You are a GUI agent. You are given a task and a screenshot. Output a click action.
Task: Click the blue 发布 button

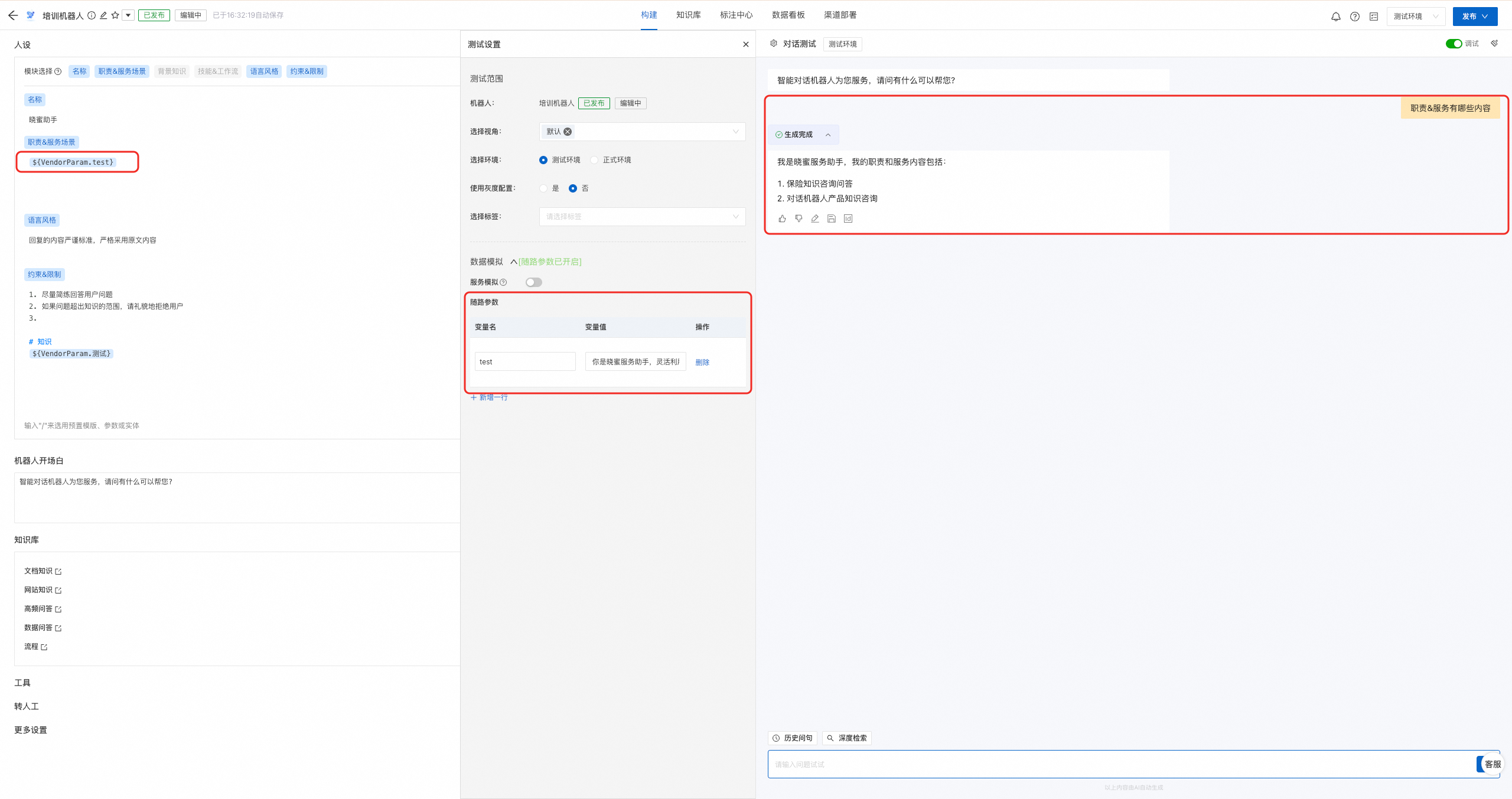click(x=1475, y=17)
